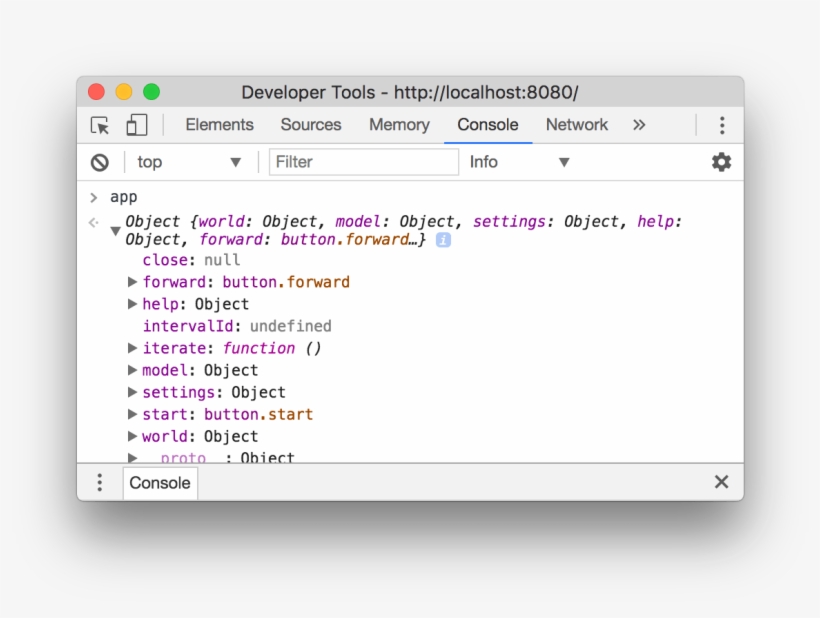The image size is (820, 618).
Task: Select the Console drawer tab
Action: coord(159,482)
